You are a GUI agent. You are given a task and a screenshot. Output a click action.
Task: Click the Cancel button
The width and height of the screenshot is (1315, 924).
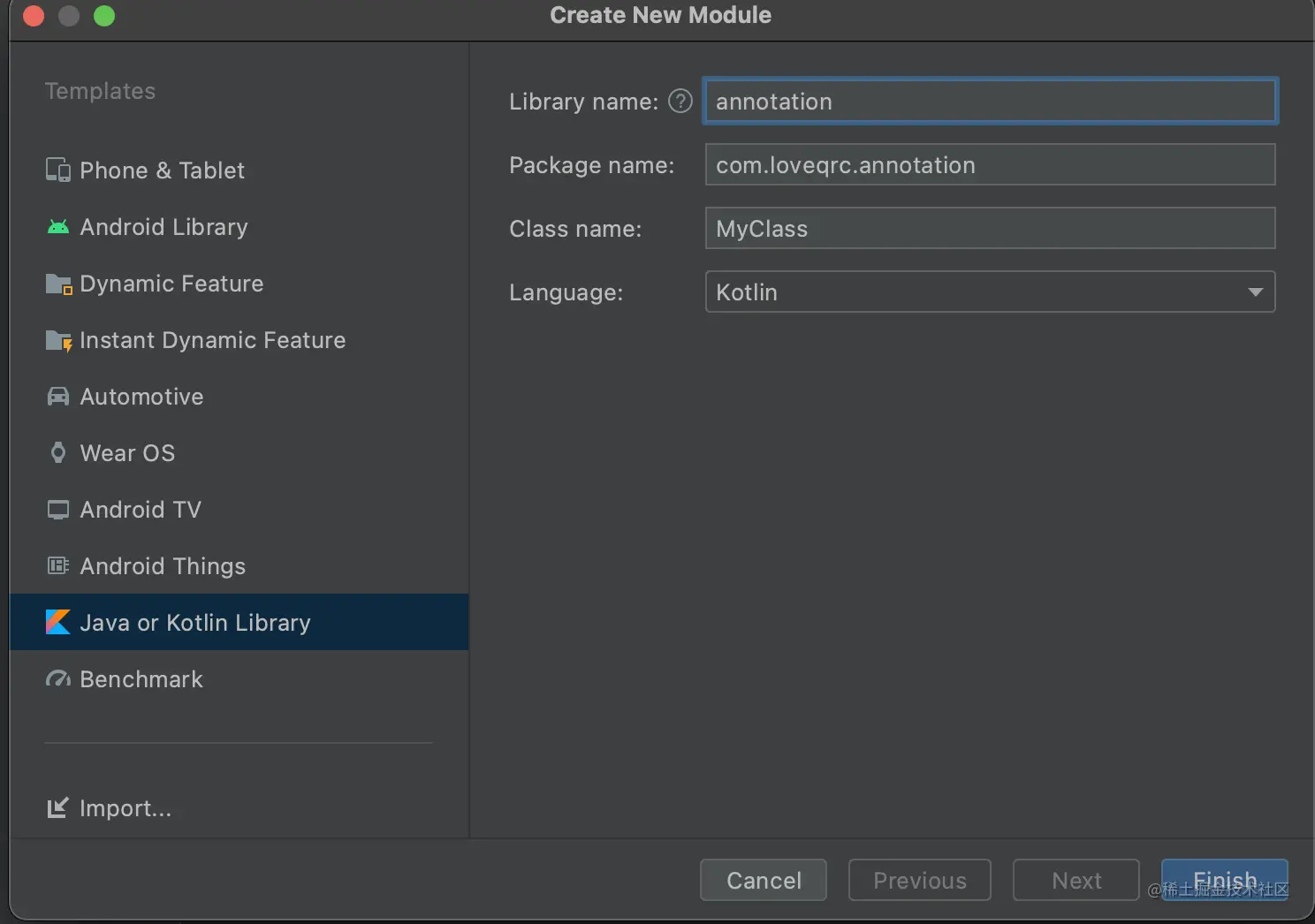point(764,880)
